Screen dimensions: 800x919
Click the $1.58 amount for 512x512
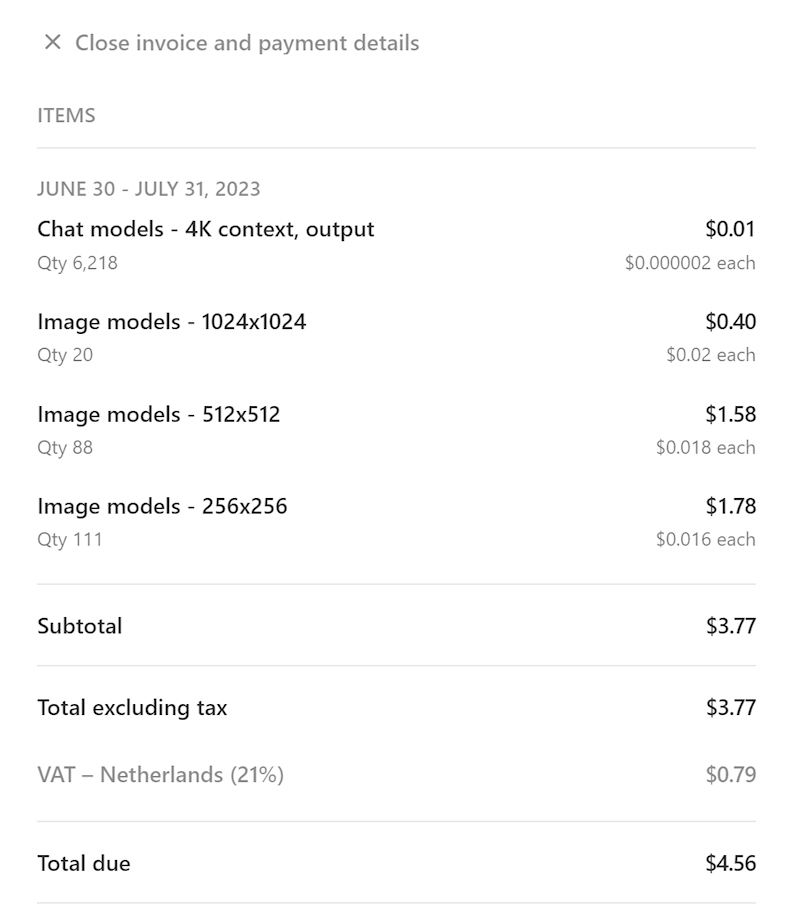[730, 414]
